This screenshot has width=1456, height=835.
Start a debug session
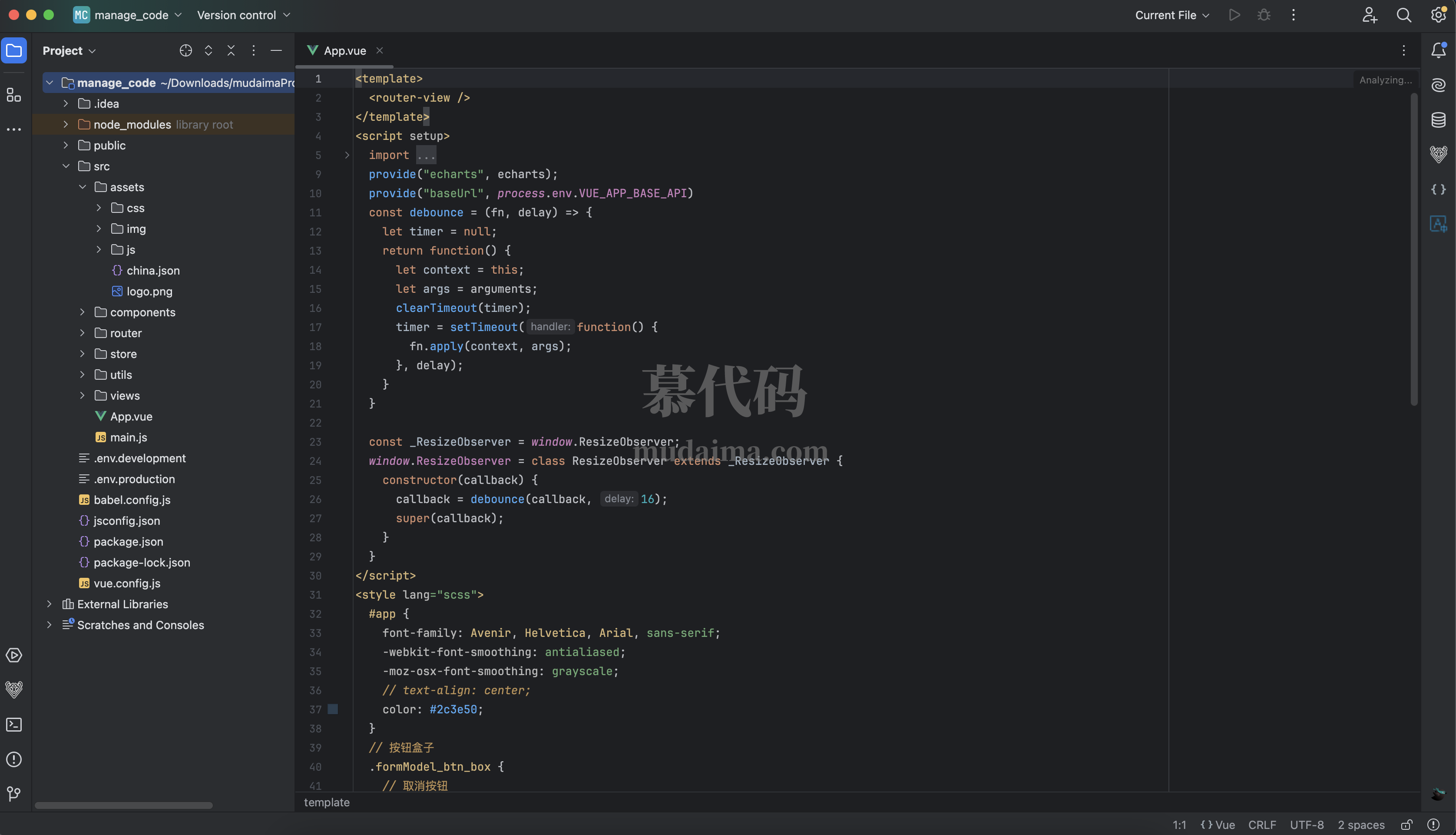(x=1264, y=15)
